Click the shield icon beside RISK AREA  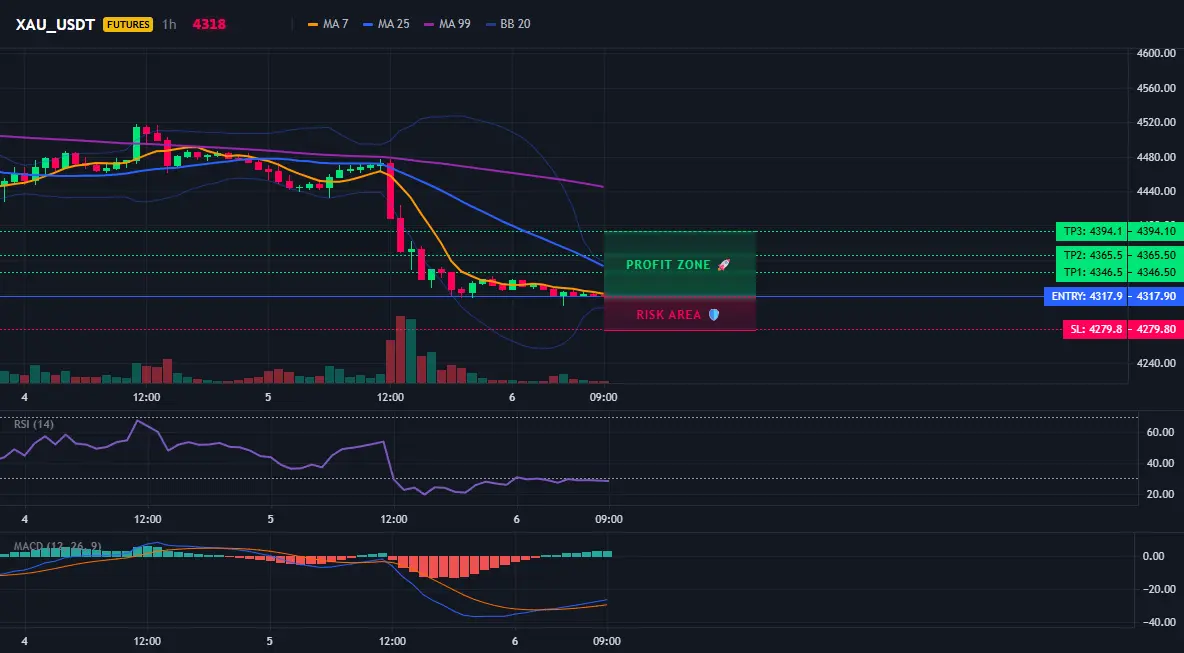714,315
